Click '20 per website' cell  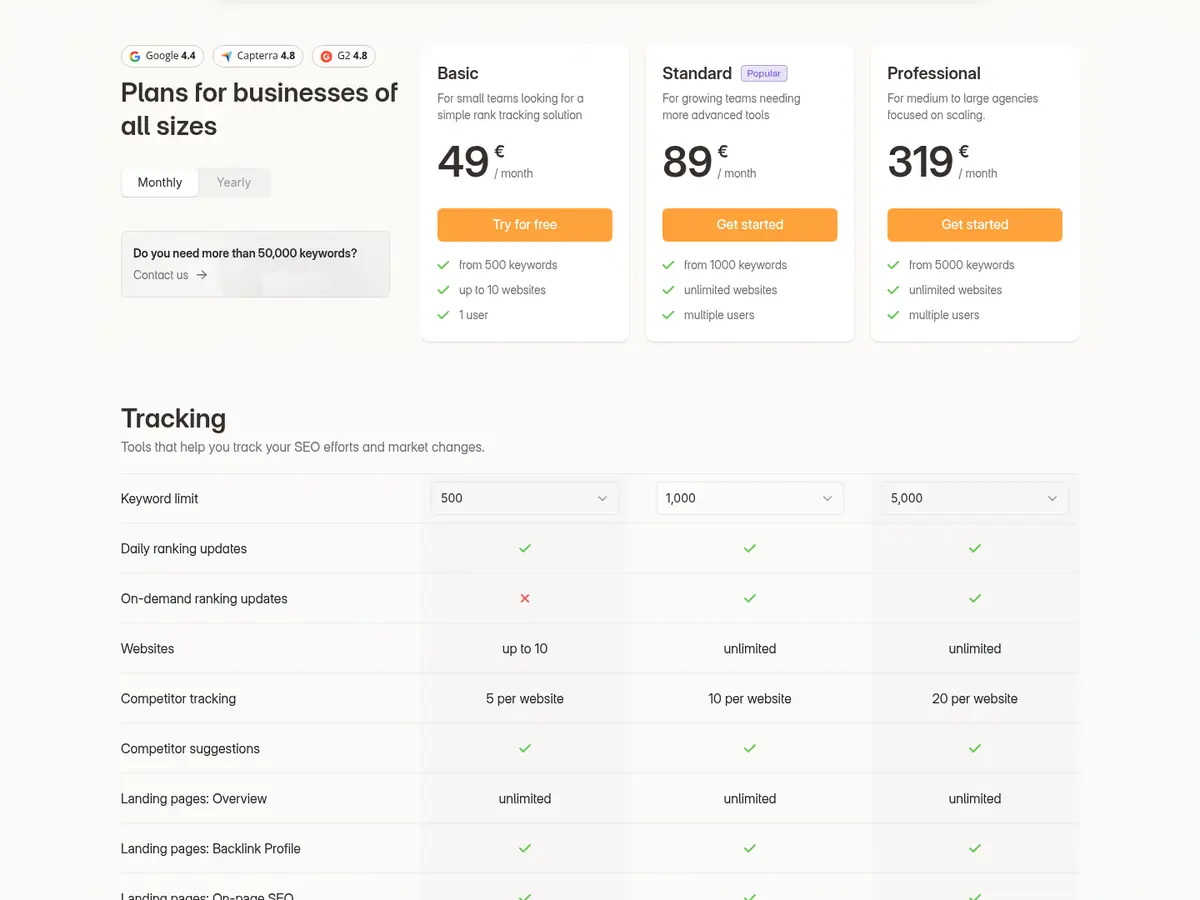point(975,698)
